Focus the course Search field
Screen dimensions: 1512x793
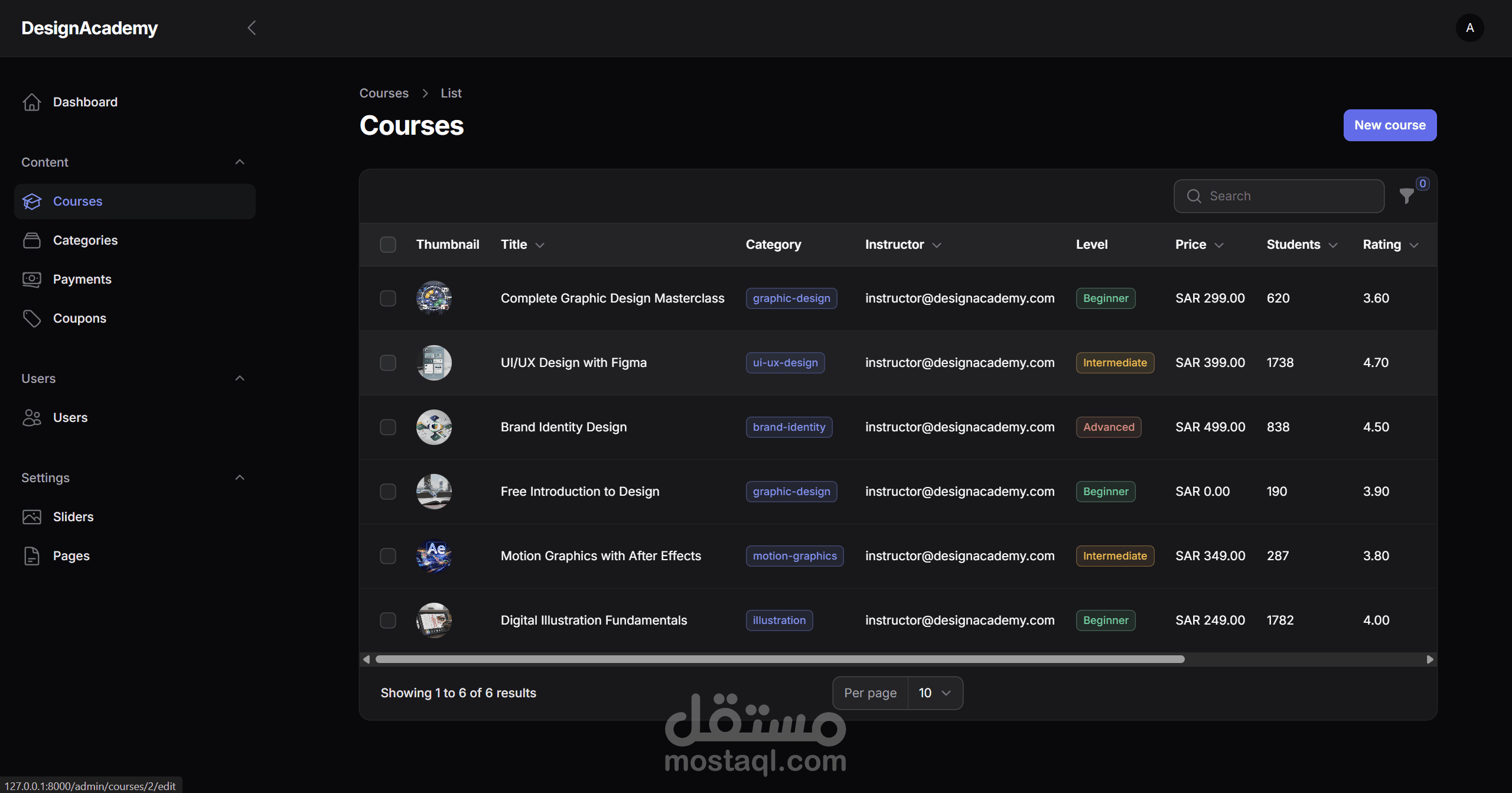[x=1288, y=196]
